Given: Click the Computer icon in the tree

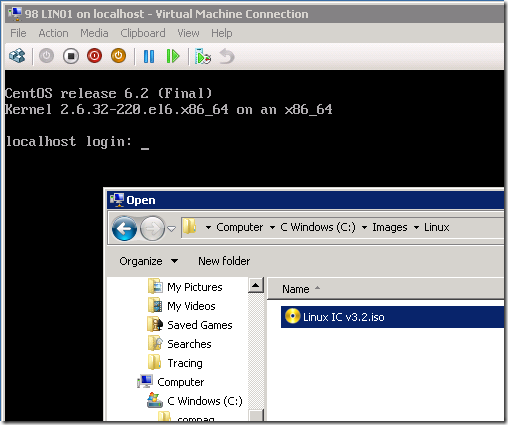Looking at the screenshot, I should (145, 382).
